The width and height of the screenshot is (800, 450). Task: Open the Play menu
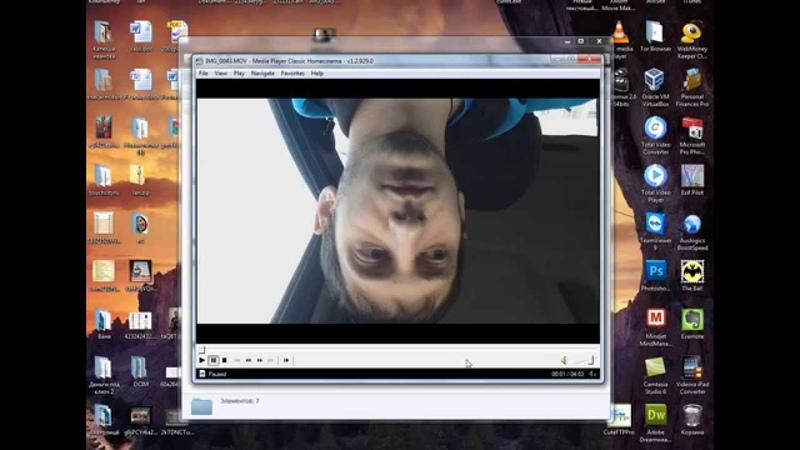239,73
